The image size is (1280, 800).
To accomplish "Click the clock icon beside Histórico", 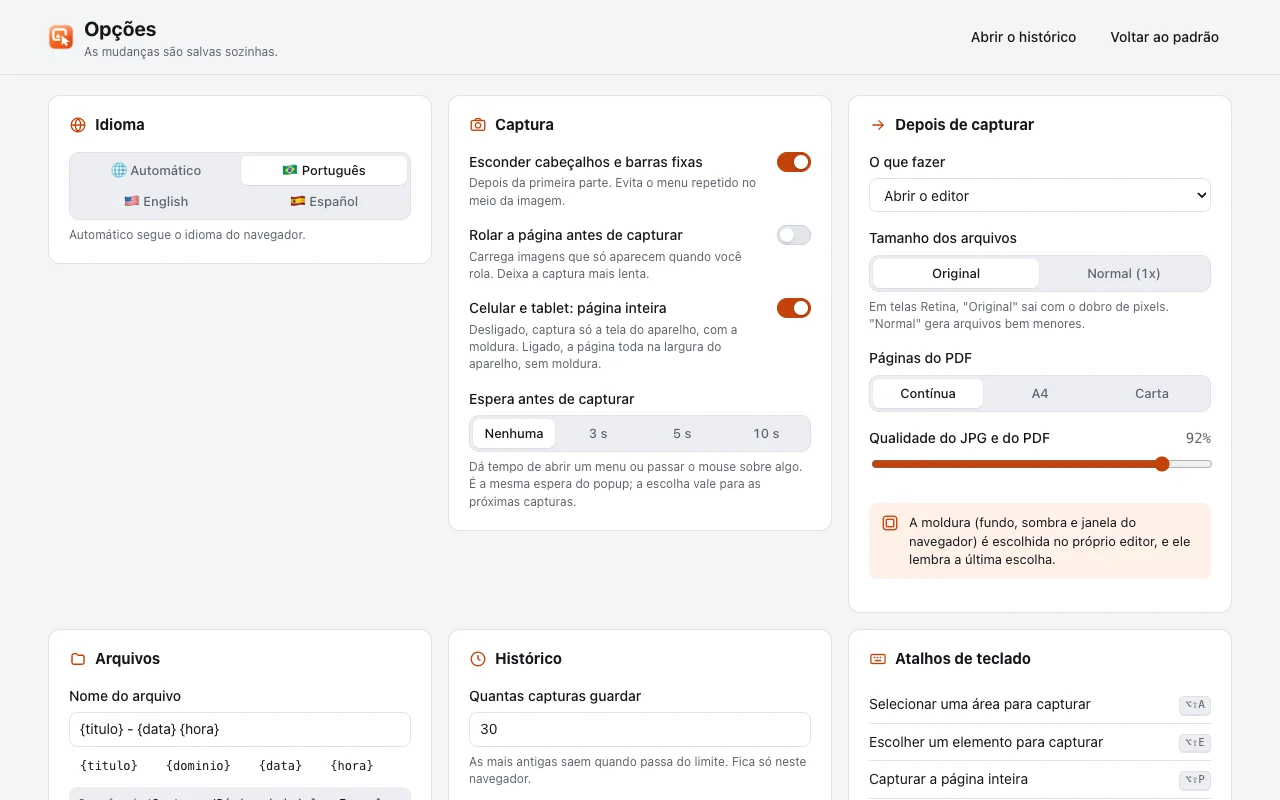I will pos(478,659).
